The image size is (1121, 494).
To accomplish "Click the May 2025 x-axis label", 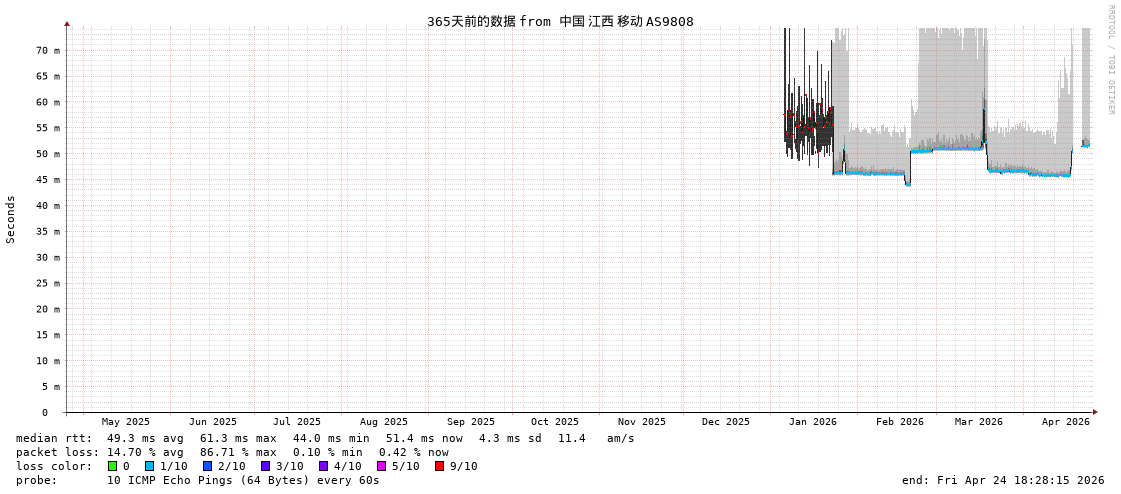I will (x=125, y=422).
